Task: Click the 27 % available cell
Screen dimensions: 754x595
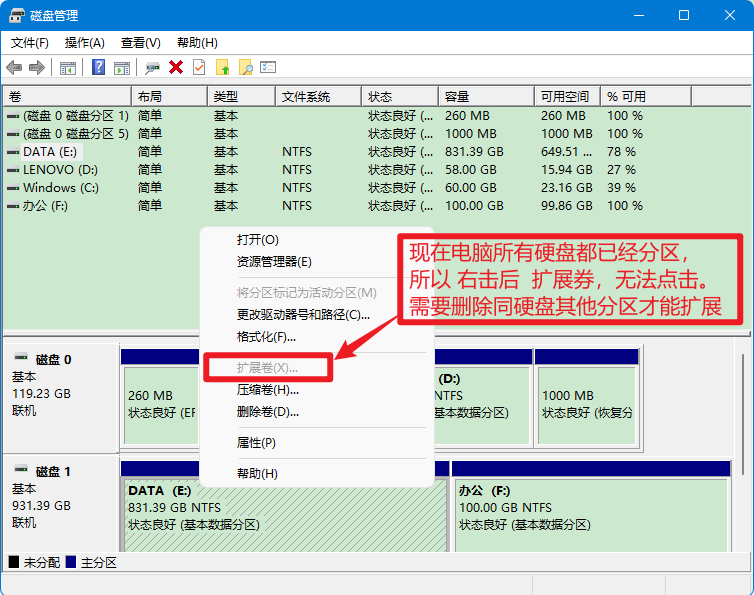Action: tap(621, 170)
